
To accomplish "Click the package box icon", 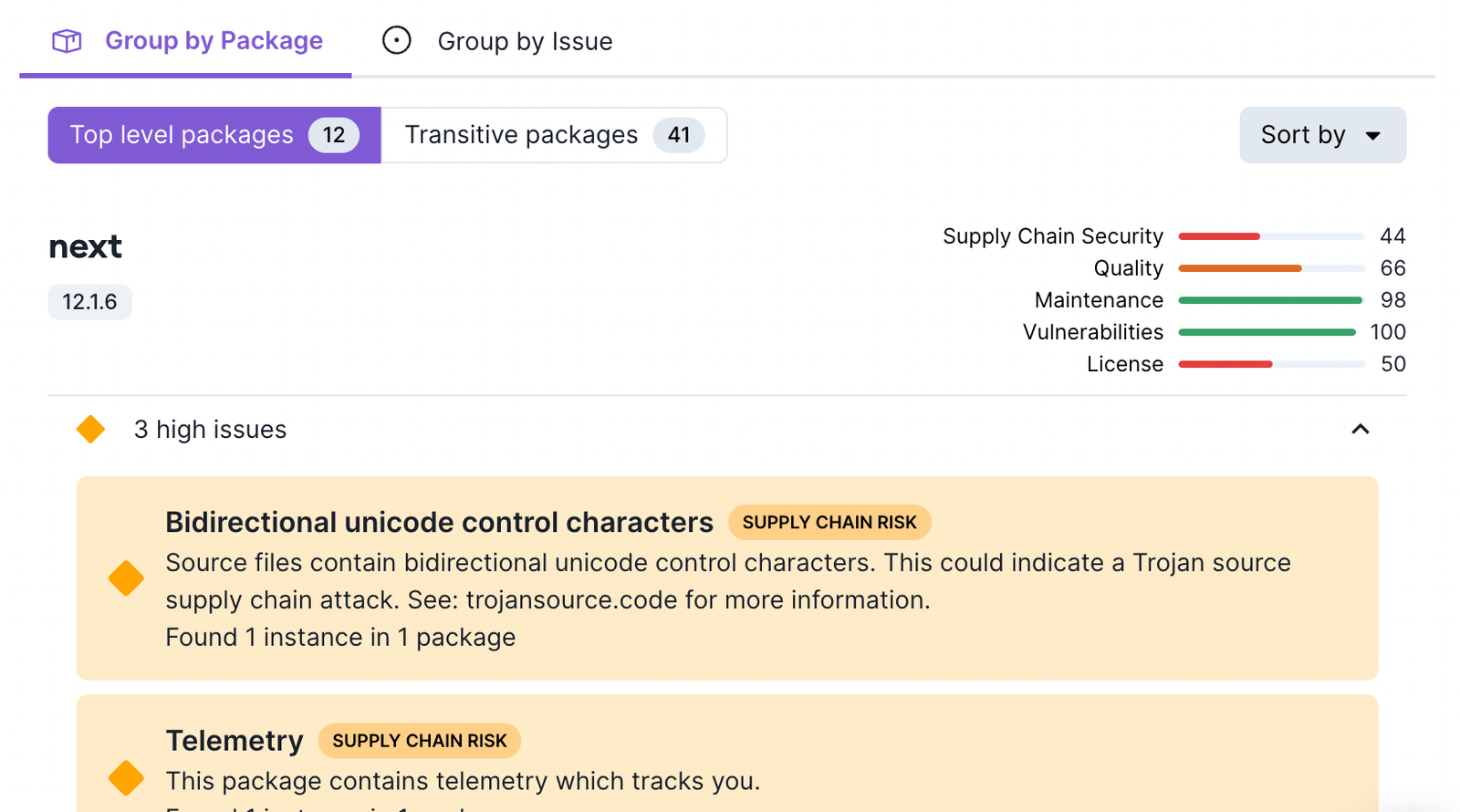I will [x=67, y=41].
